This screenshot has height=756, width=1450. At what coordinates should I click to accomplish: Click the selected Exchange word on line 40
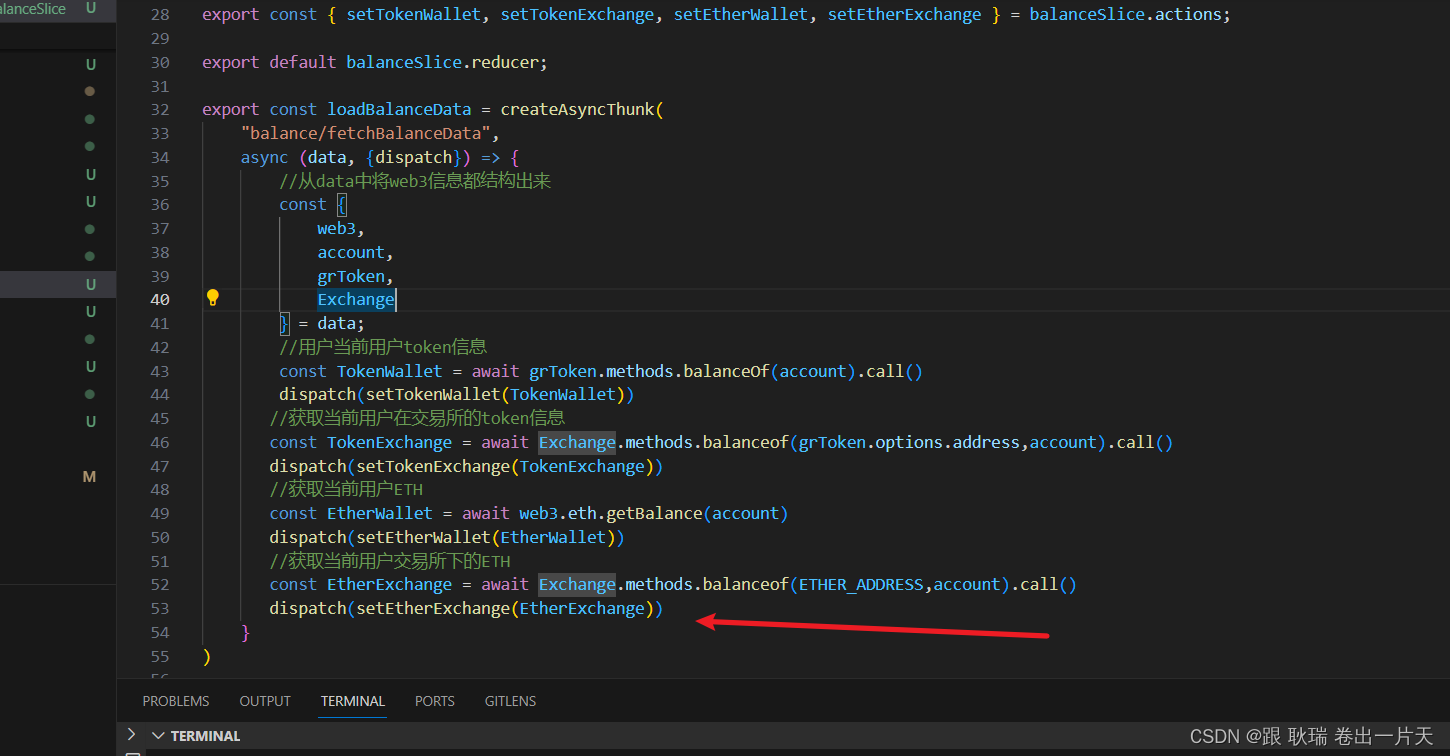coord(356,299)
